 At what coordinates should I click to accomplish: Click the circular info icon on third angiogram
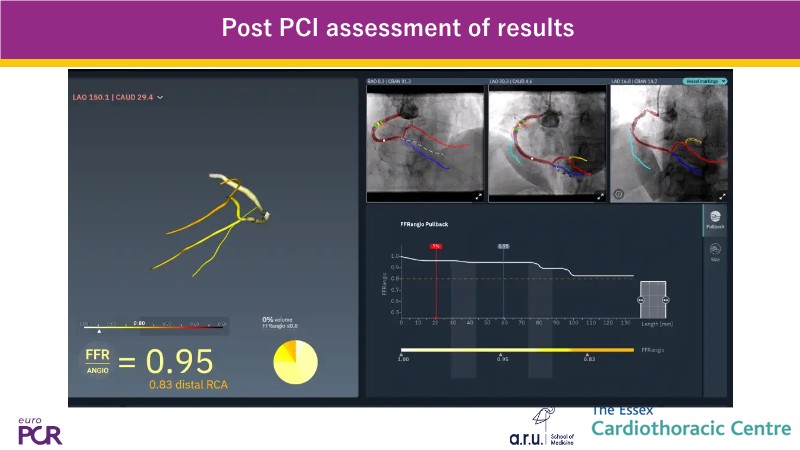pos(620,195)
